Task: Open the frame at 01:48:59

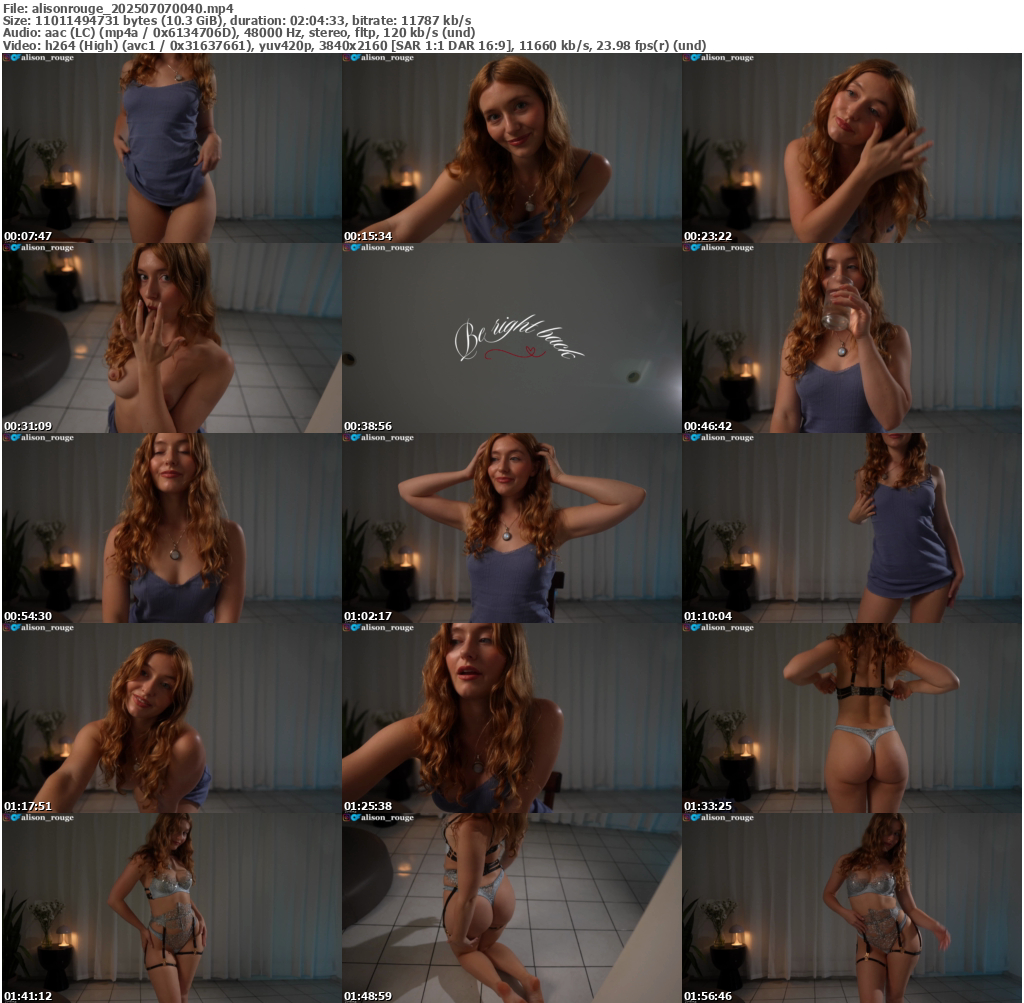Action: [511, 908]
